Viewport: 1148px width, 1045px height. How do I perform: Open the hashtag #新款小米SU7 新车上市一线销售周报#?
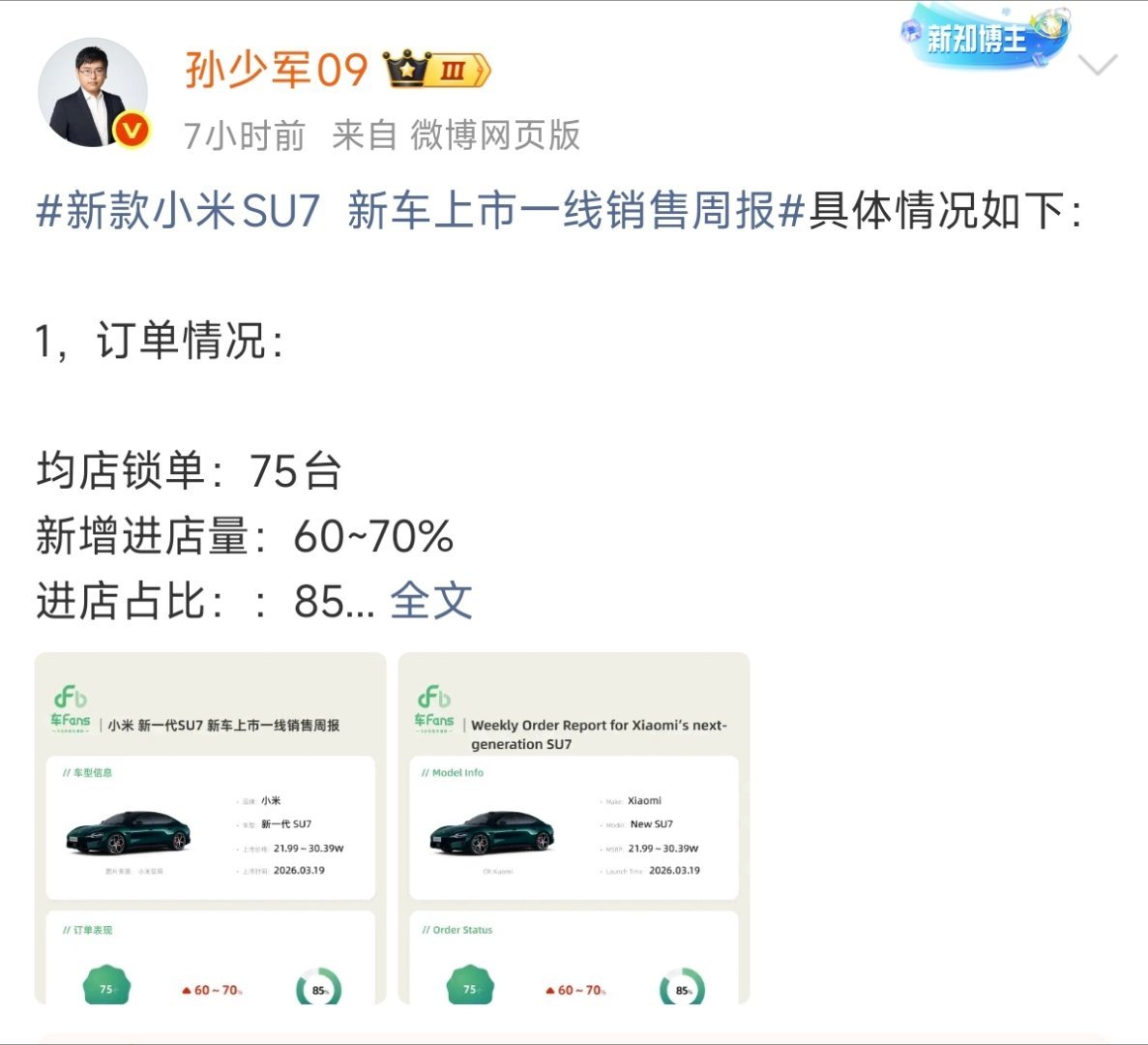pyautogui.click(x=421, y=211)
